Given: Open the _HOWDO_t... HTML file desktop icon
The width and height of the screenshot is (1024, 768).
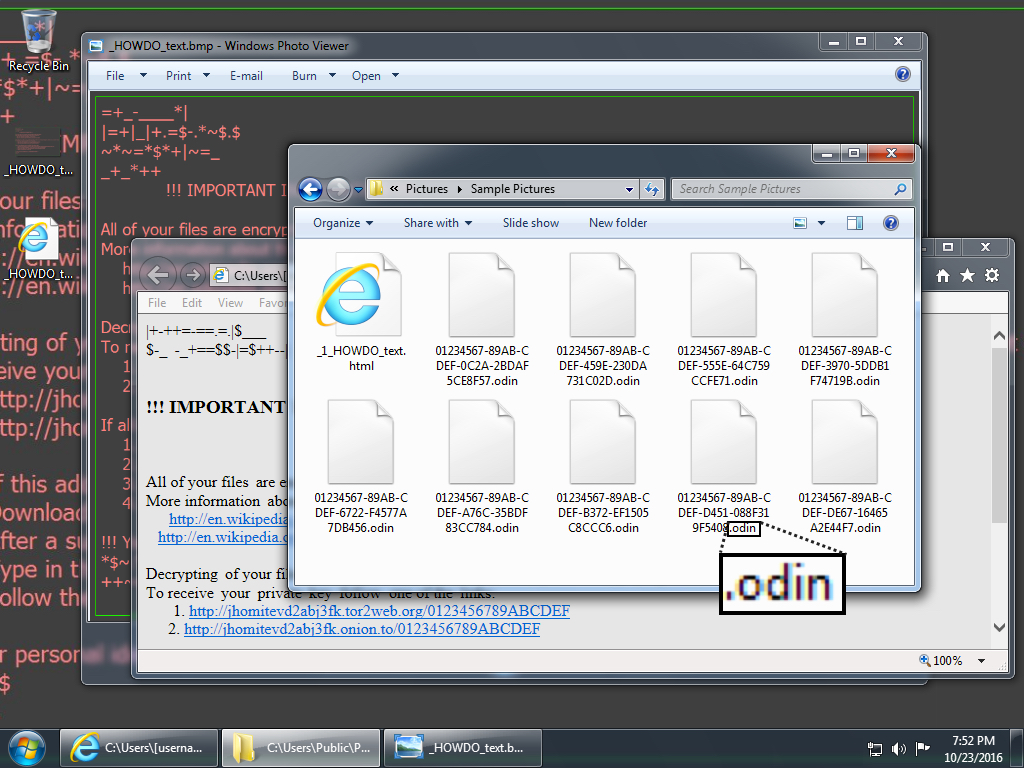Looking at the screenshot, I should click(x=38, y=249).
